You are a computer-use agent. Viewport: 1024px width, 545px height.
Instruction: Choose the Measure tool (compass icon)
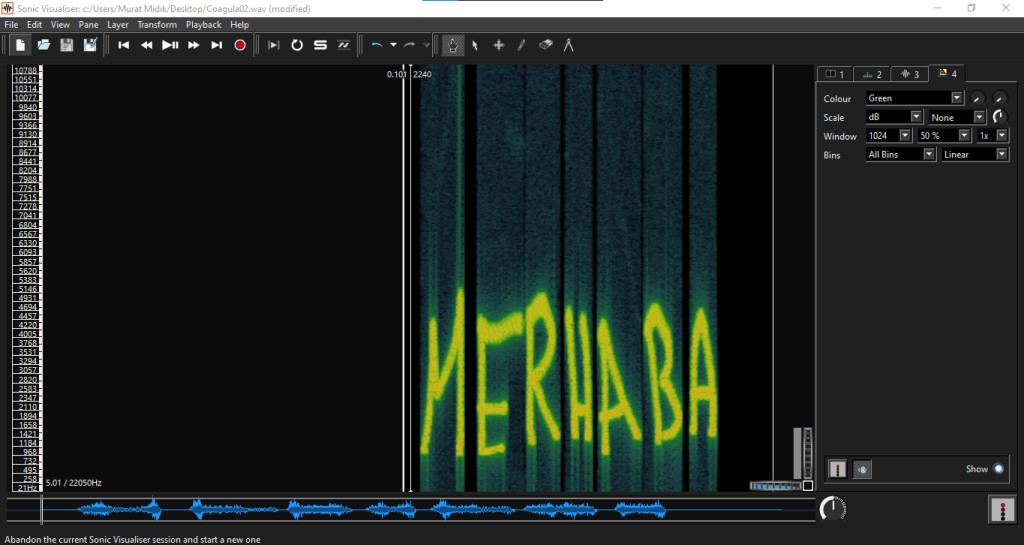569,45
